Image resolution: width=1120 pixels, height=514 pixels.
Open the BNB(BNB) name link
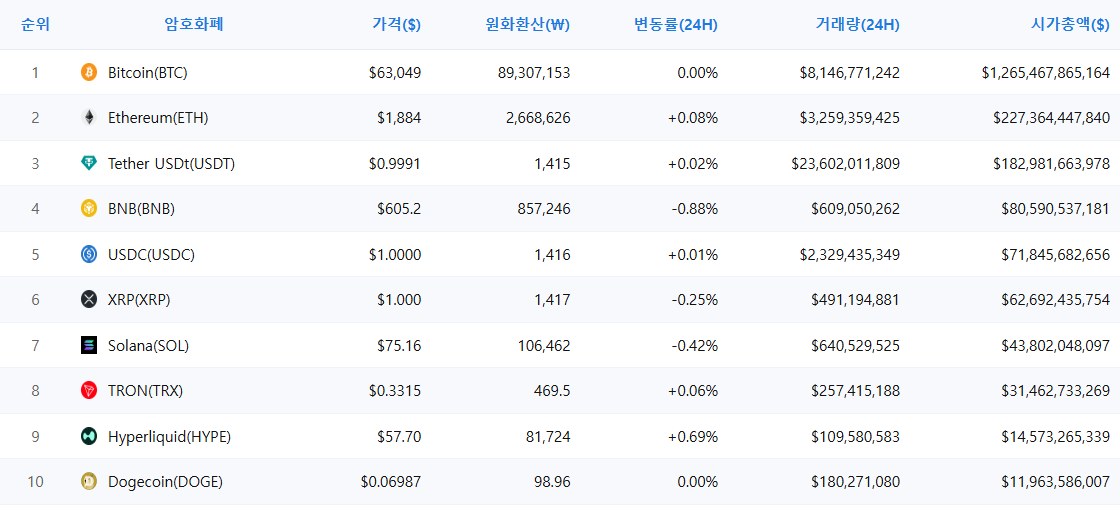141,209
